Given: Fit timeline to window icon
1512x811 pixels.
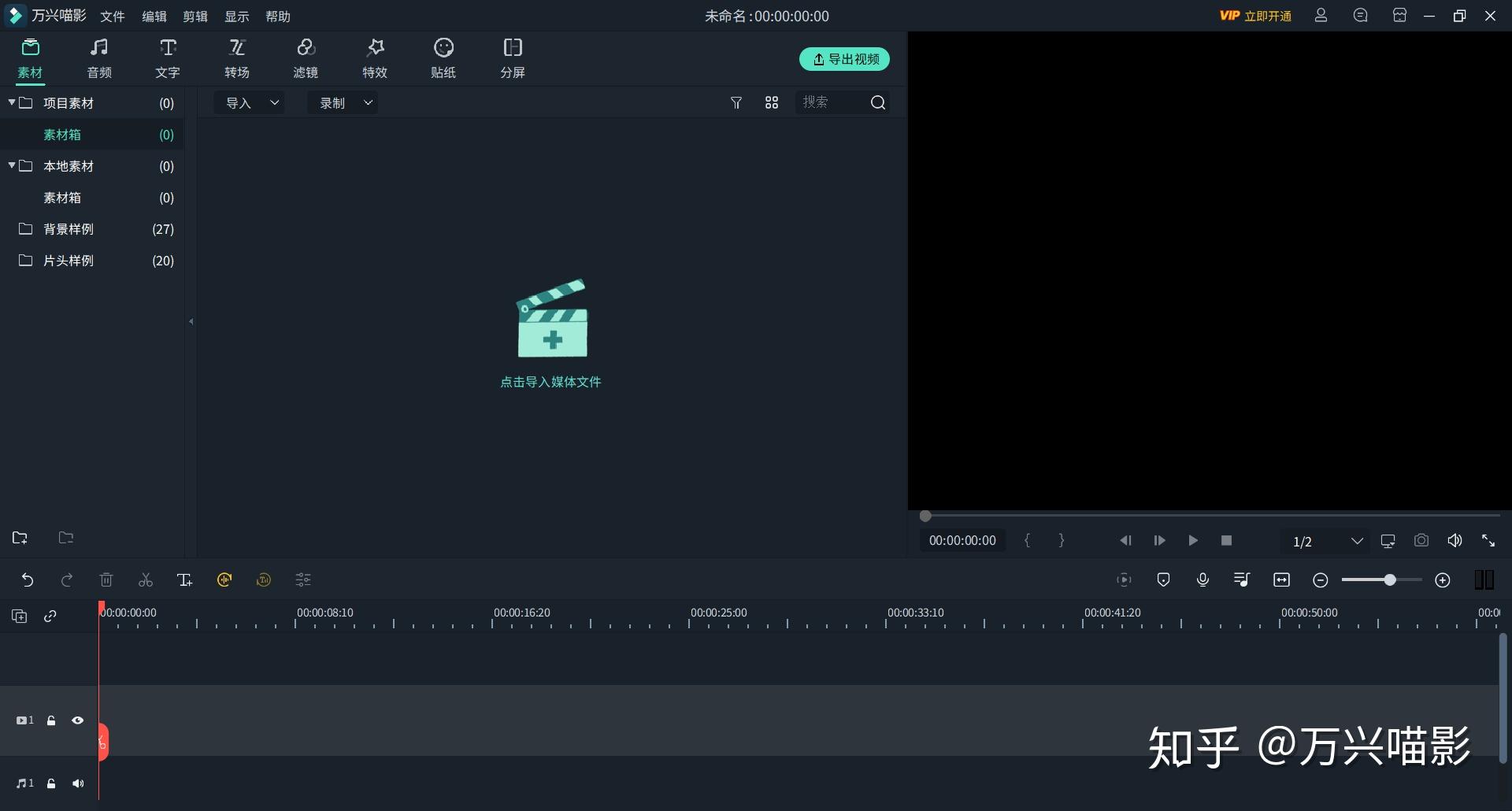Looking at the screenshot, I should [1282, 580].
